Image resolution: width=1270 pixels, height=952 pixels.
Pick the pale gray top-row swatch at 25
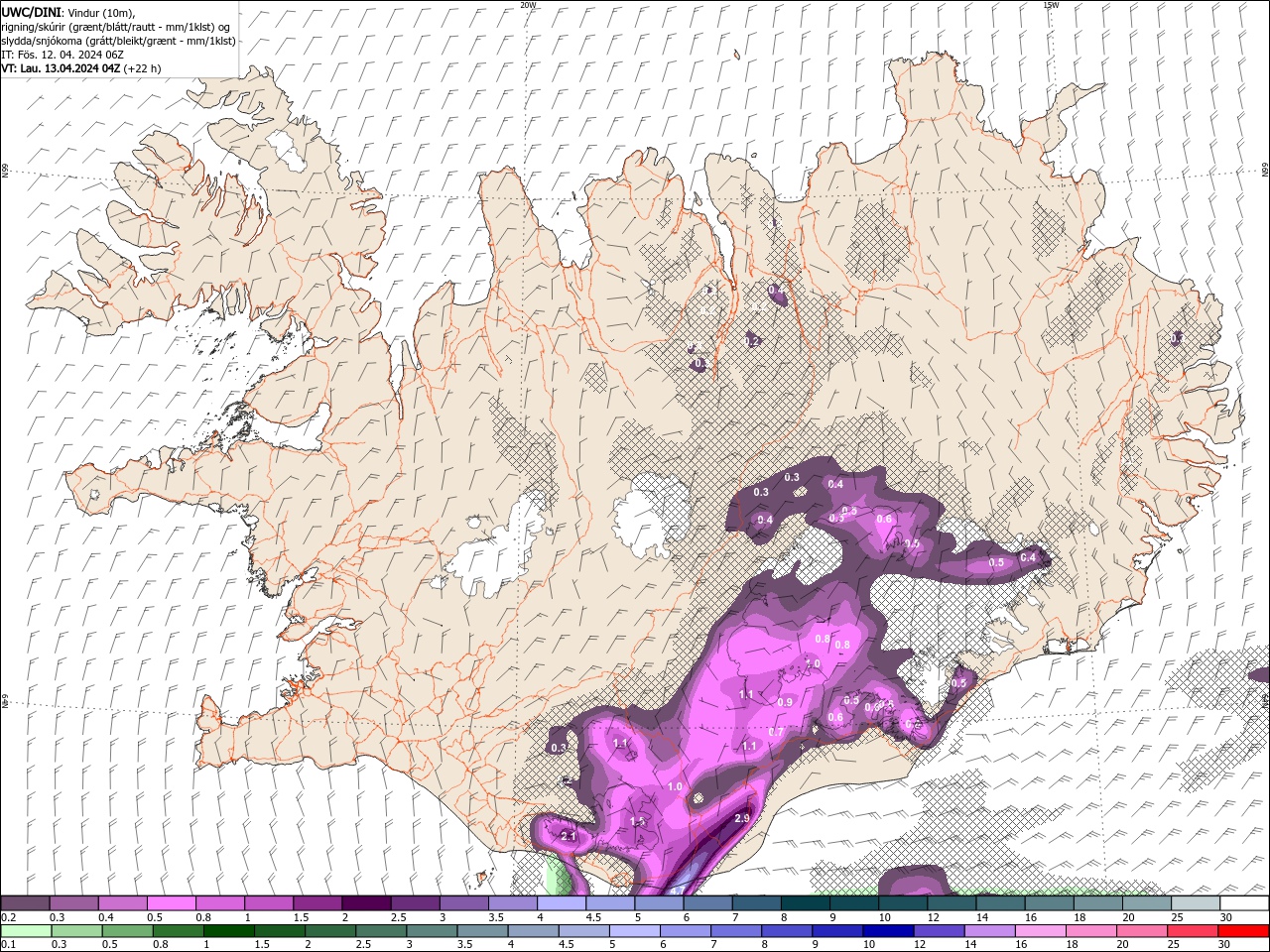click(1196, 903)
